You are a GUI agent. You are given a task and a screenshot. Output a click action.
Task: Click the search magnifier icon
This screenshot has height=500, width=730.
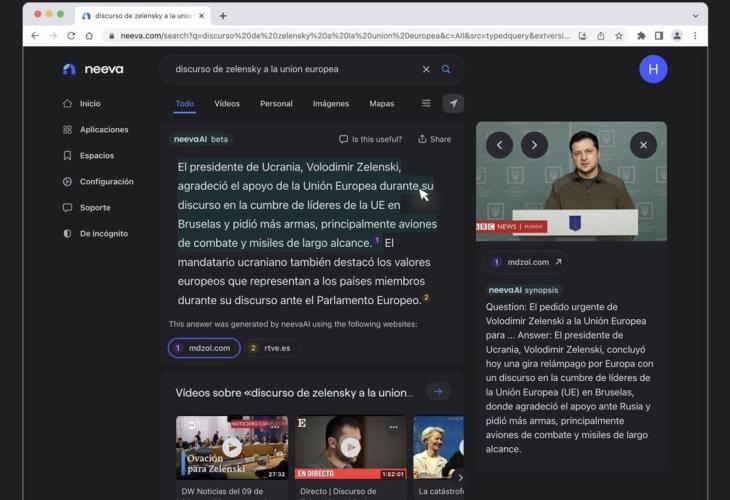446,70
